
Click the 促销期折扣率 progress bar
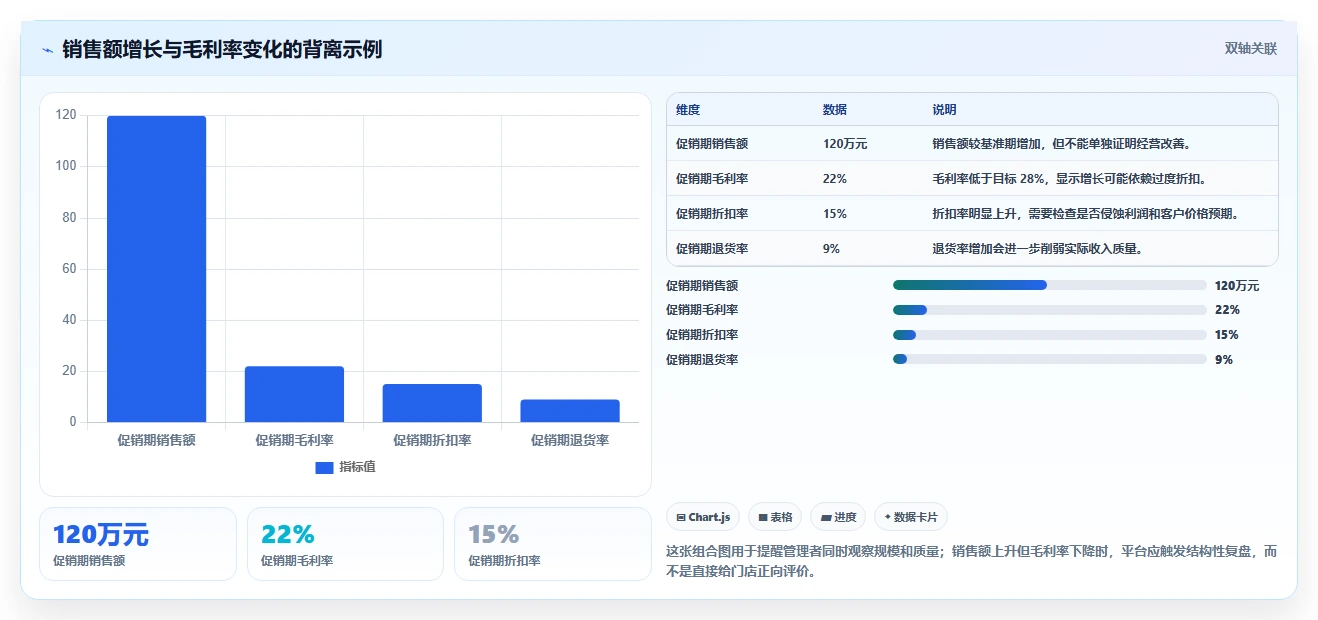click(1050, 335)
